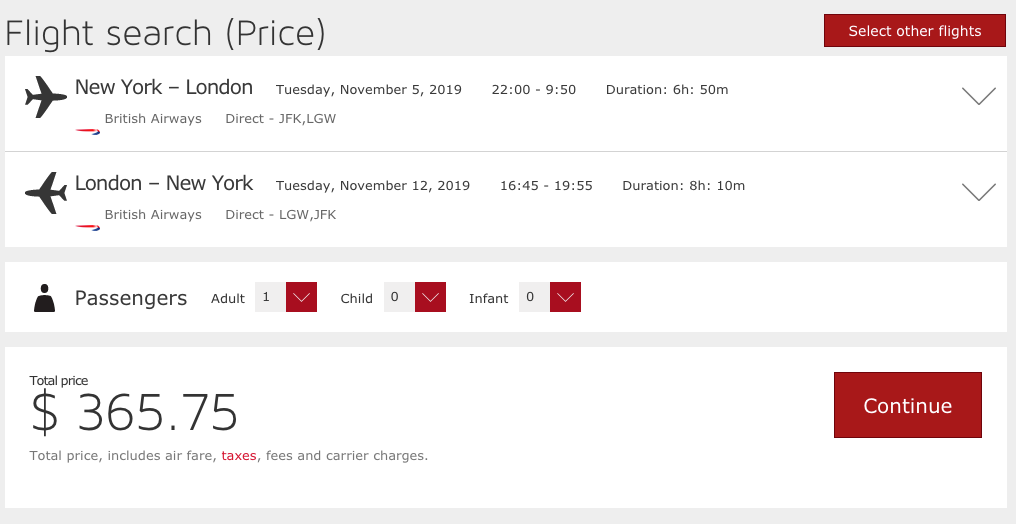The image size is (1016, 524).
Task: Expand New York – London flight details
Action: (978, 96)
